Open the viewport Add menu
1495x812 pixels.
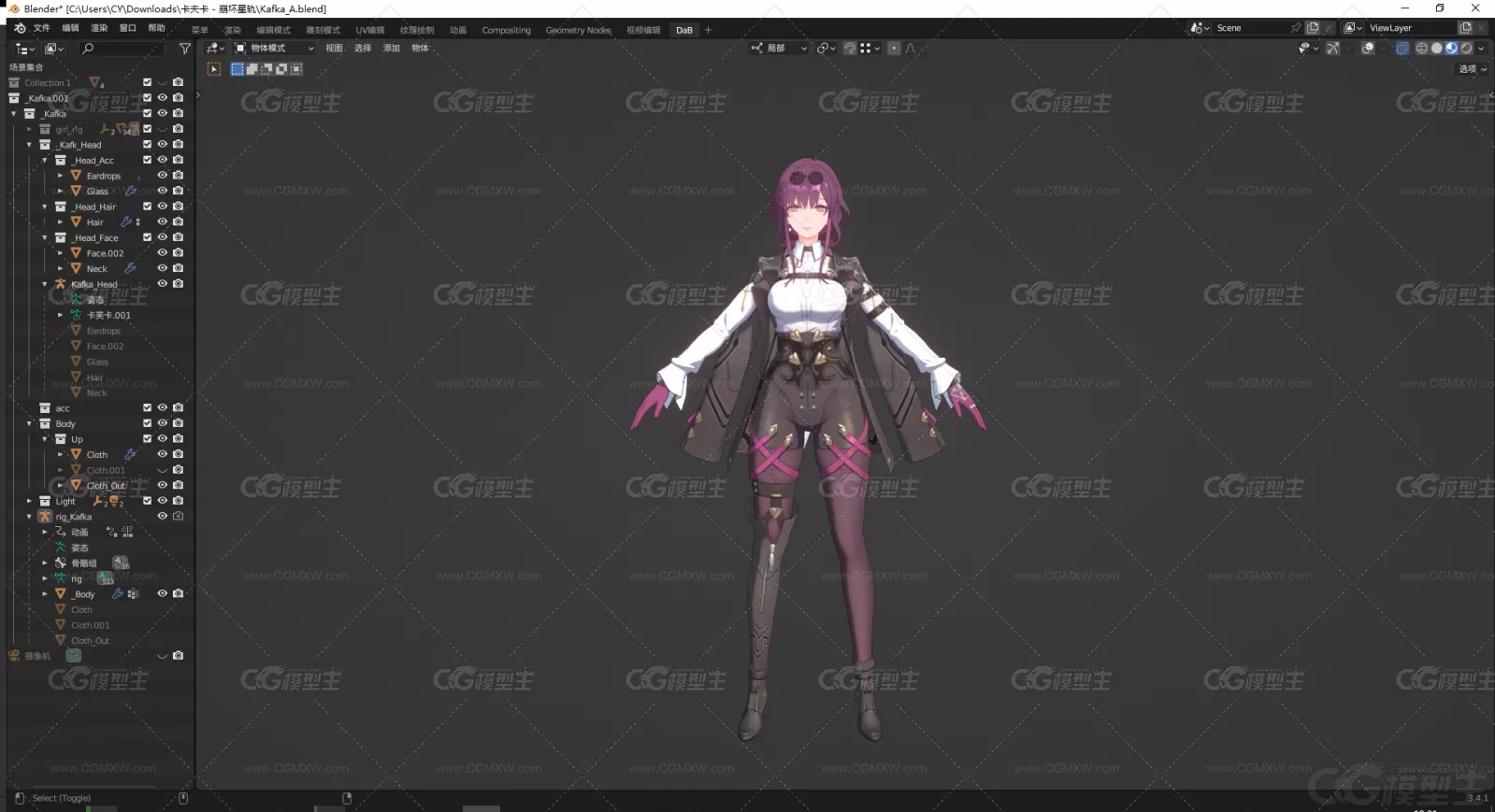click(x=392, y=49)
